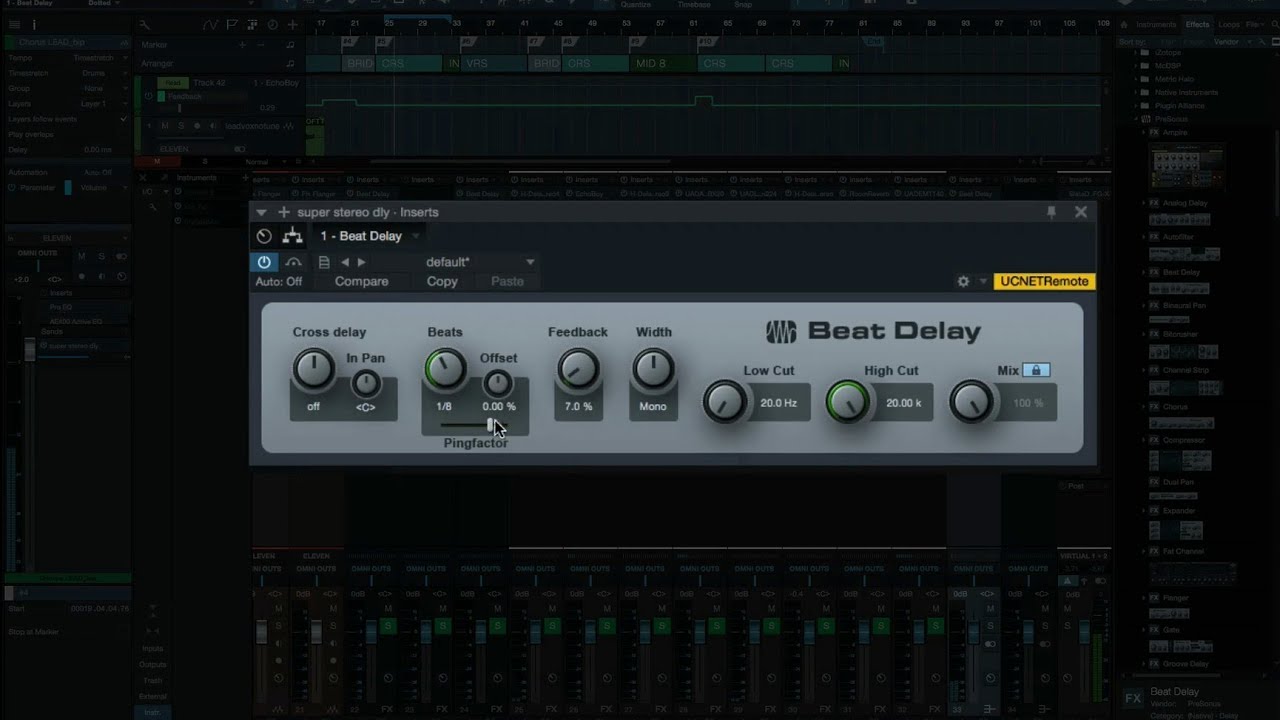
Task: Close the super stereo dly inserts window
Action: pyautogui.click(x=1081, y=212)
